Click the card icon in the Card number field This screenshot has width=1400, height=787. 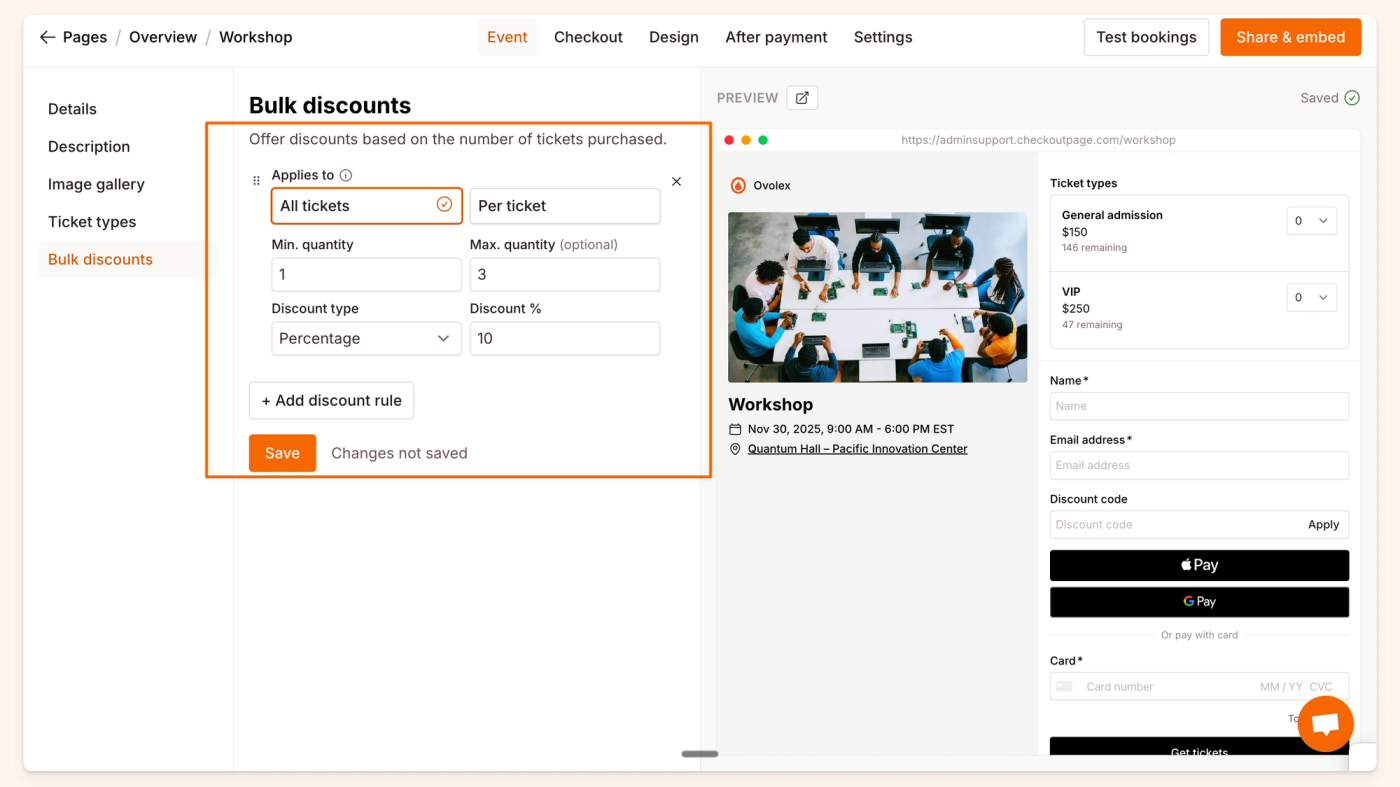click(1064, 687)
